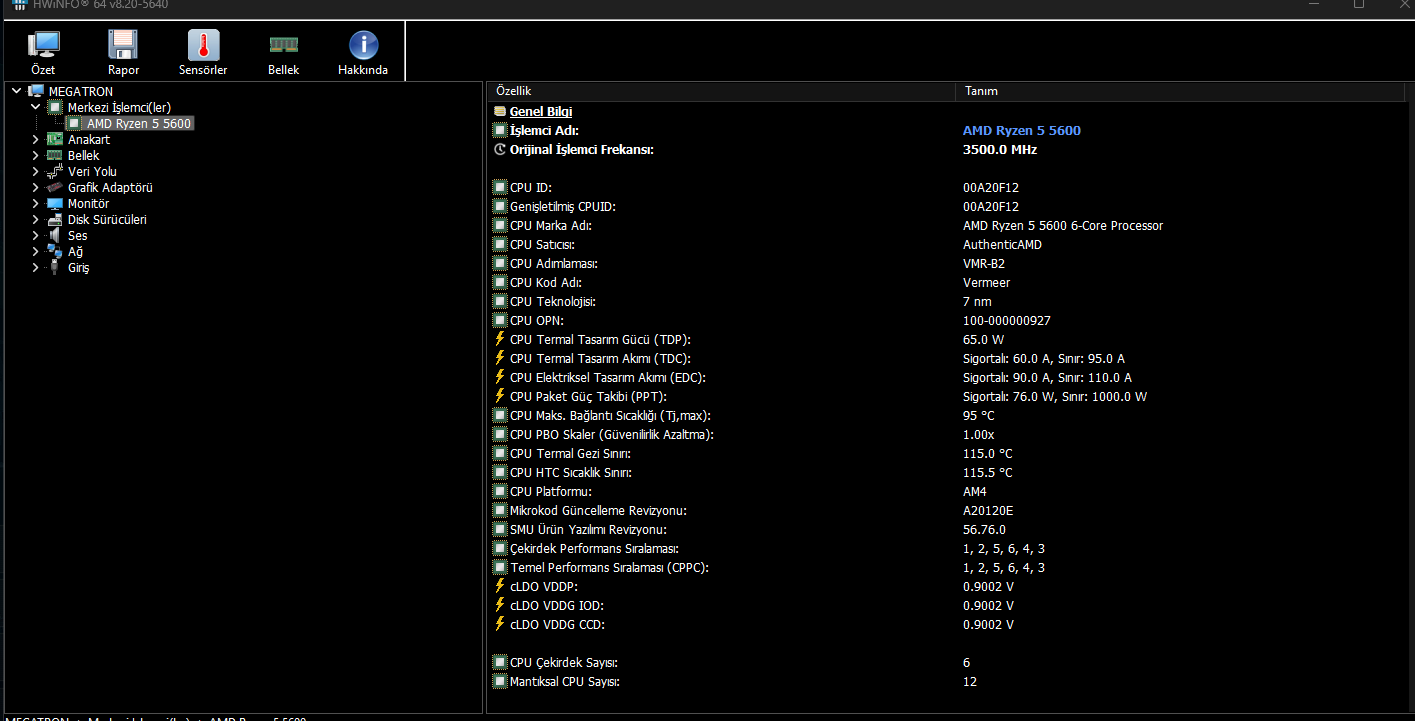Select the blue AMD Ryzen 5 5600 value
This screenshot has height=721, width=1415.
(x=1021, y=131)
